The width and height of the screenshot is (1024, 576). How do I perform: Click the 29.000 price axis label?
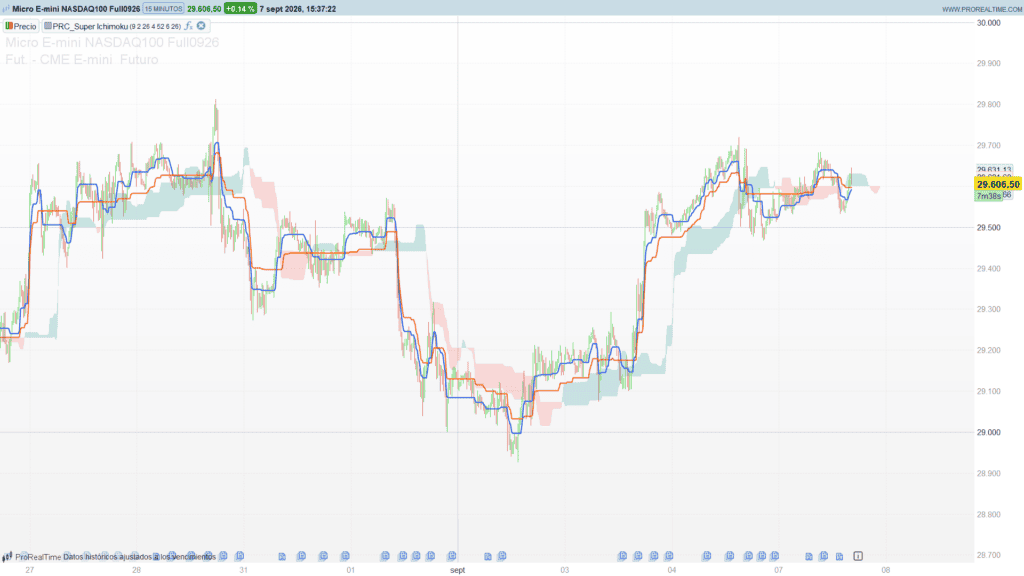(x=989, y=432)
